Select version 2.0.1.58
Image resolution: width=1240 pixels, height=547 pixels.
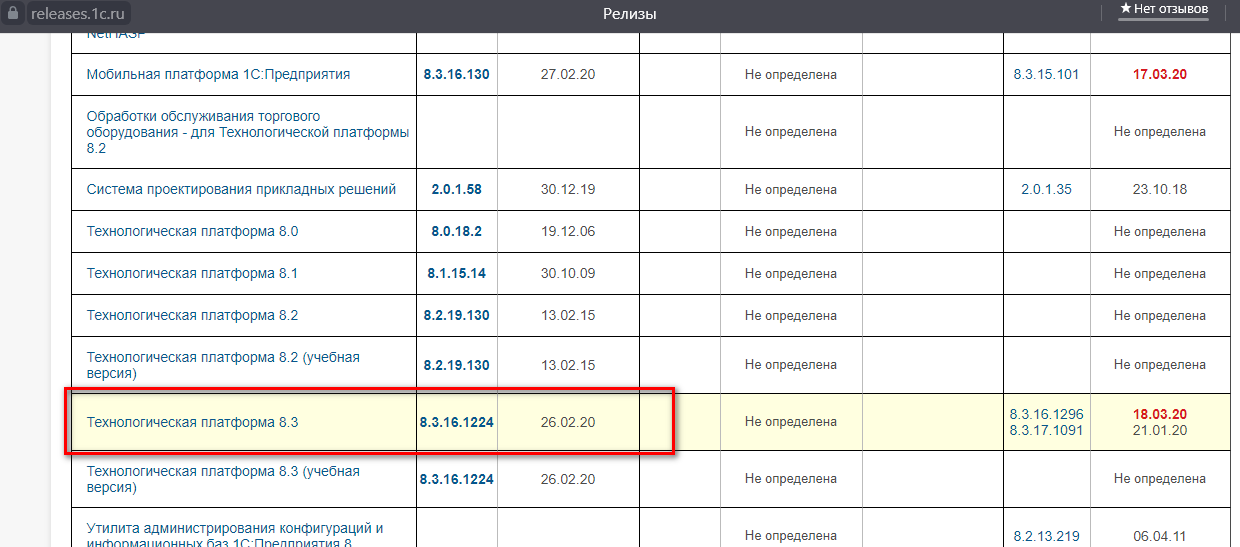point(457,189)
